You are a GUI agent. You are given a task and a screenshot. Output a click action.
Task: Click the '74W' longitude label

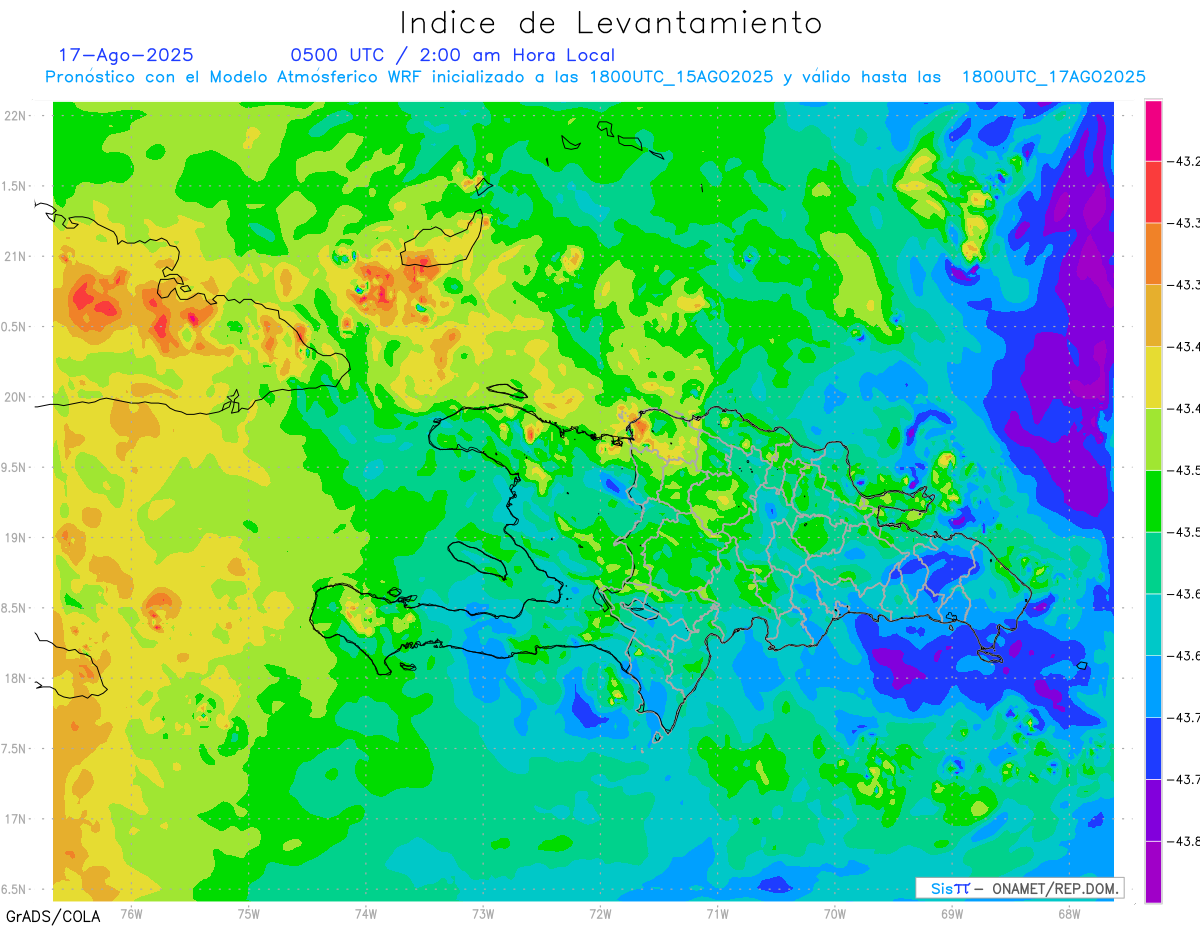point(366,913)
